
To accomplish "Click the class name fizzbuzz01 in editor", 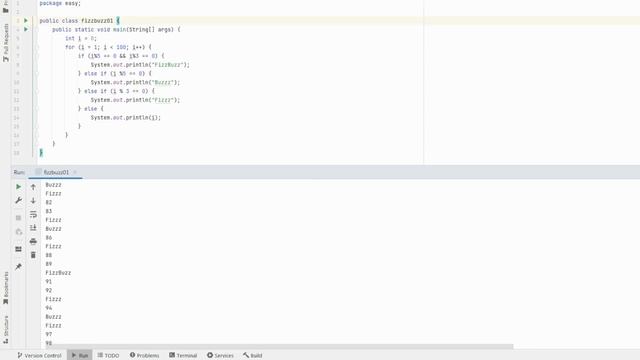I will [x=97, y=21].
